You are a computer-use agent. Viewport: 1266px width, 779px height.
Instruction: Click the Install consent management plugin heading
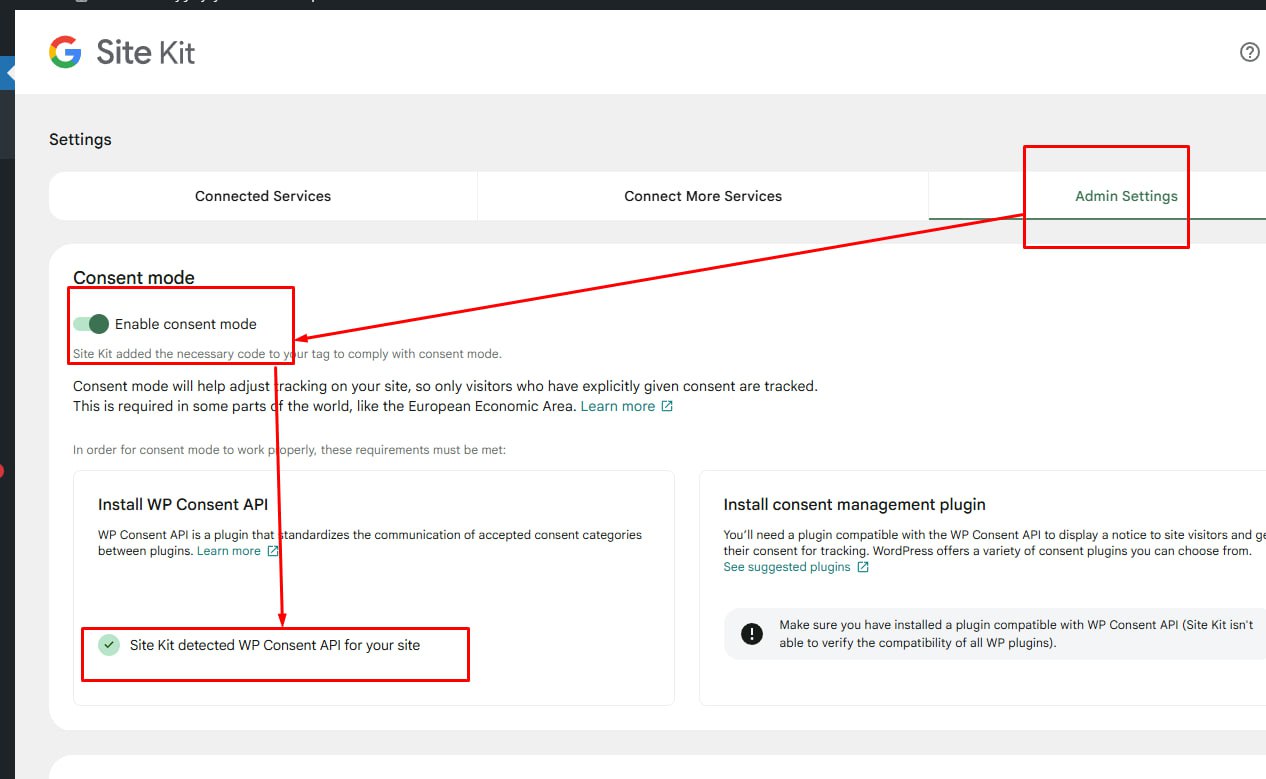pyautogui.click(x=855, y=504)
